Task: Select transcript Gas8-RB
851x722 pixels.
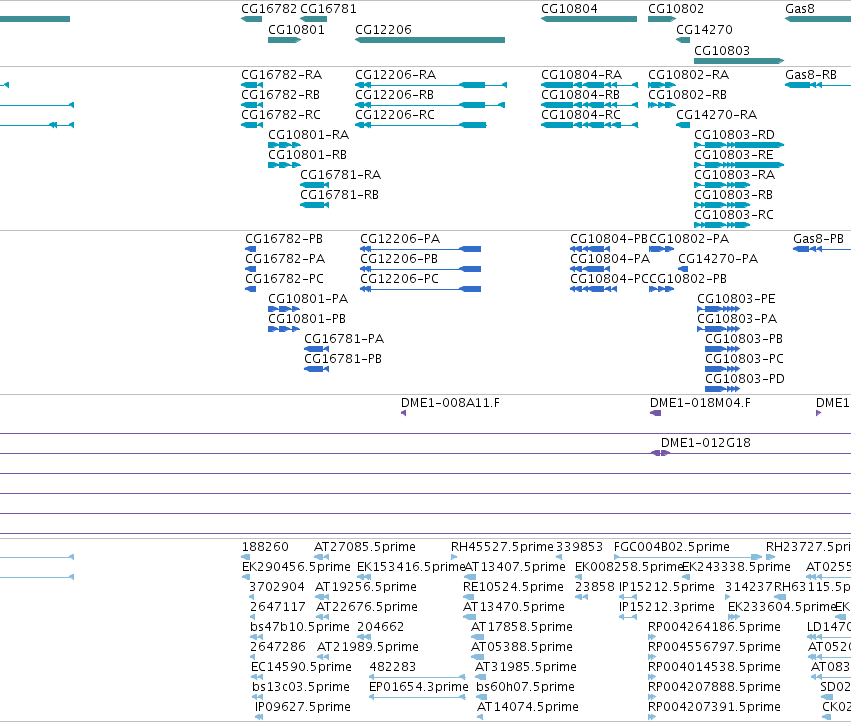Action: tap(811, 74)
